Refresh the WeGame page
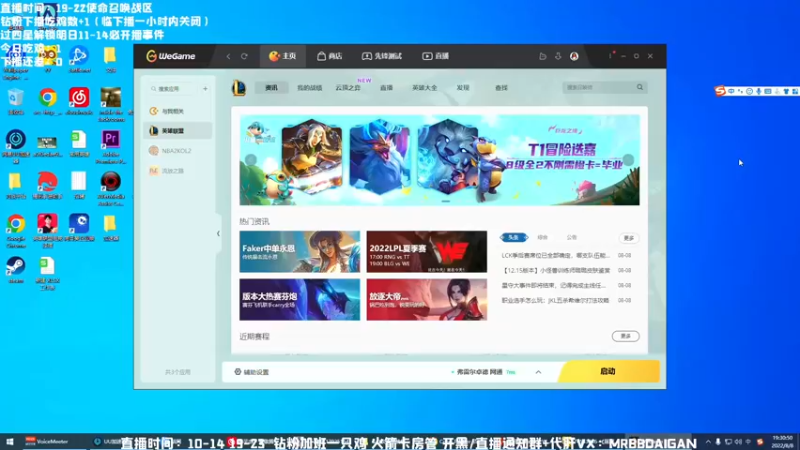The image size is (800, 450). point(244,56)
